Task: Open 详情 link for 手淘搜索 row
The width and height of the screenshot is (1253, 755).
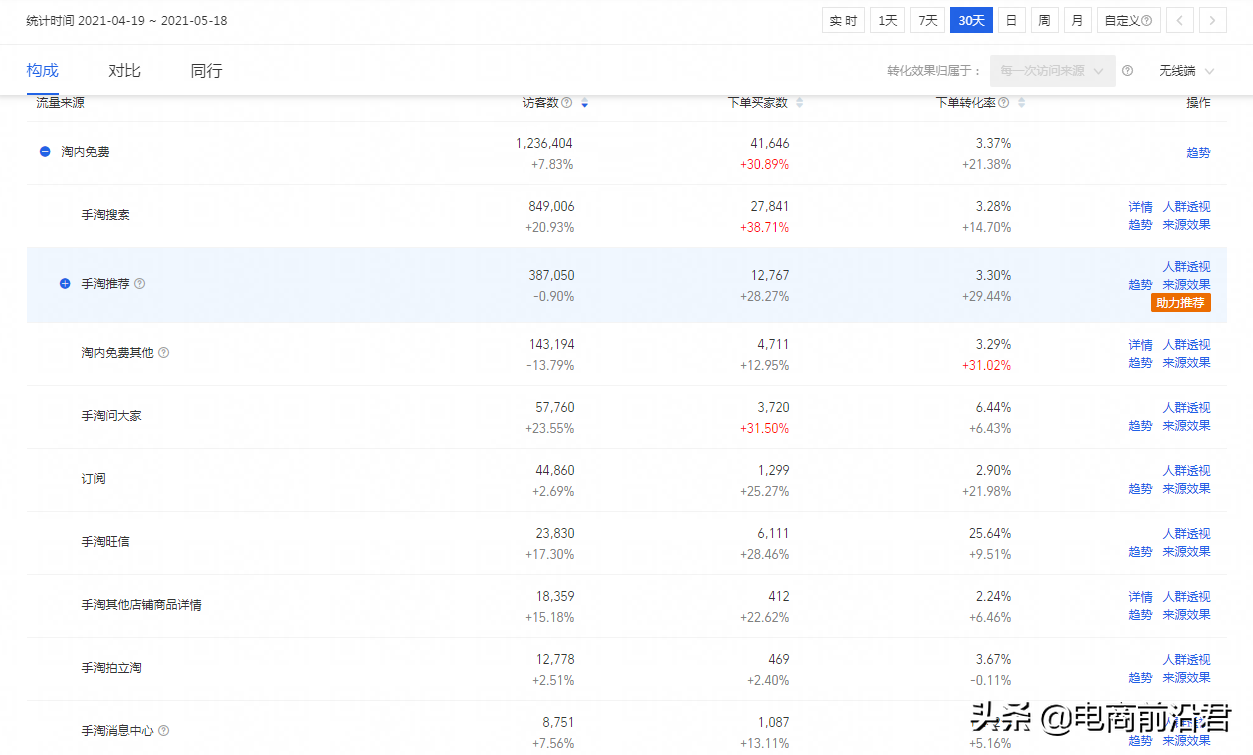Action: [x=1140, y=207]
